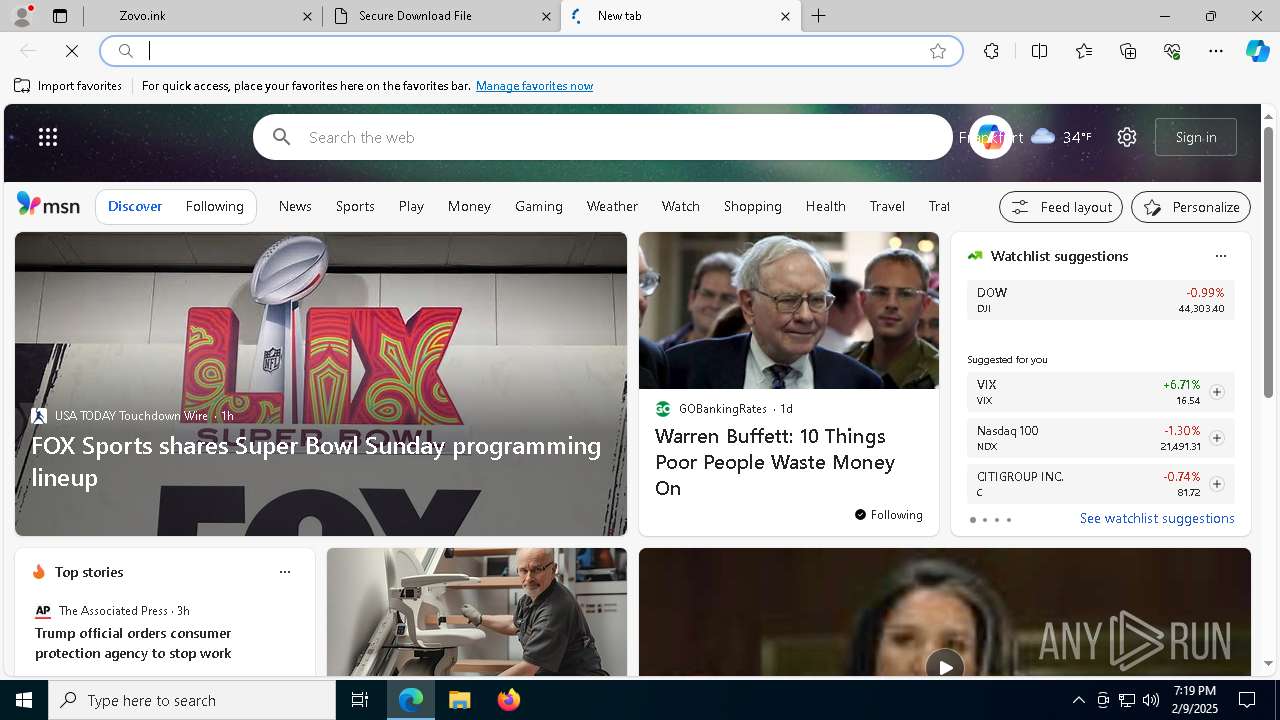This screenshot has width=1280, height=720.
Task: Open the notification center
Action: point(1247,700)
